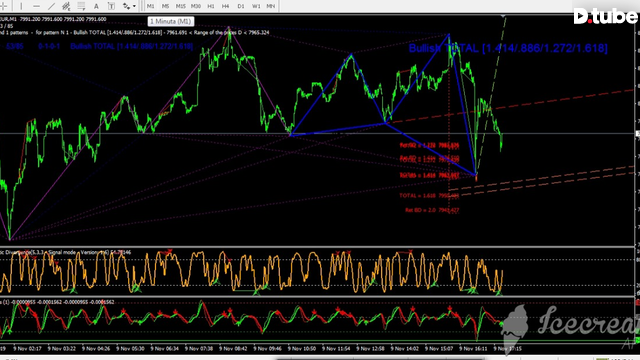
Task: Click the Divergence indicator title with 'Signal mode'
Action: coord(66,252)
